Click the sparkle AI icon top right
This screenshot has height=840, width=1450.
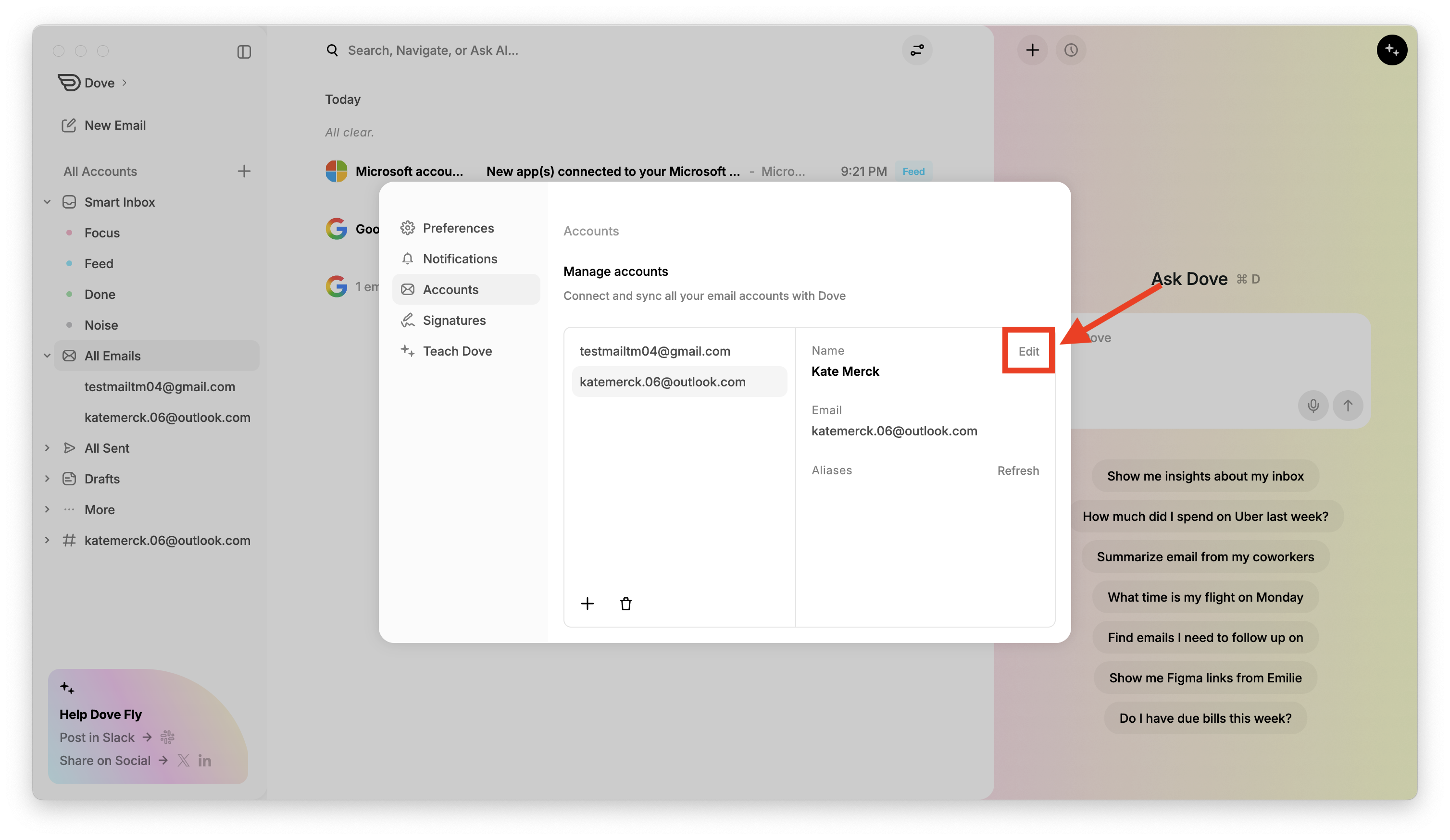1391,50
